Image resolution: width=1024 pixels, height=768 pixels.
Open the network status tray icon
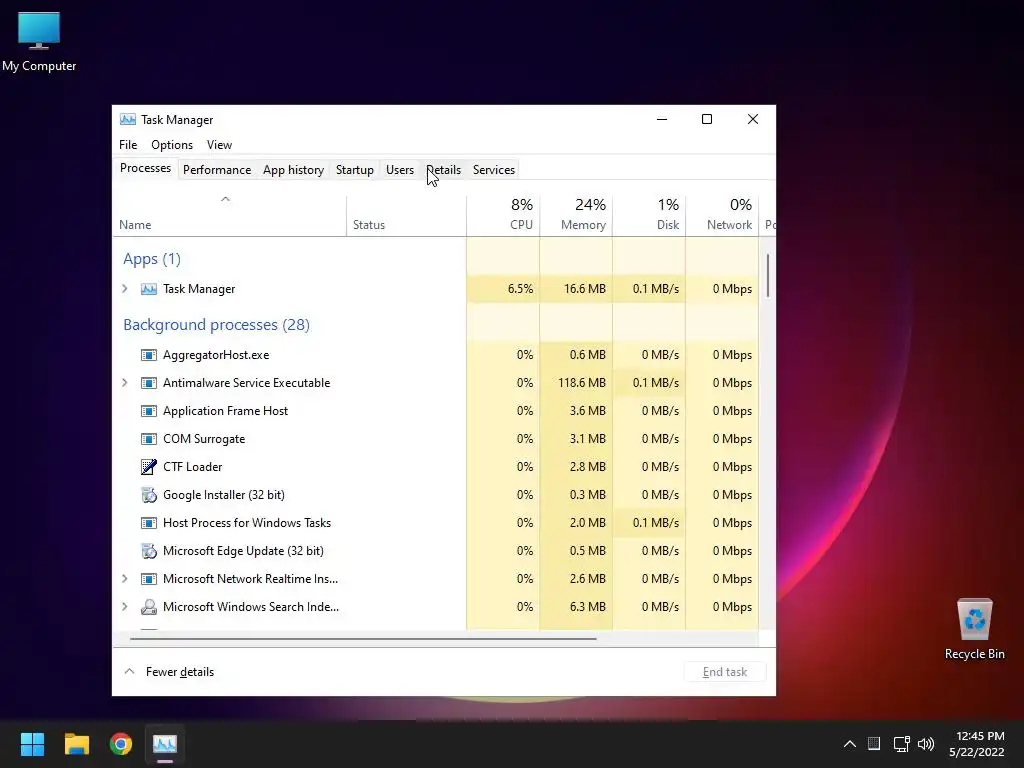coord(901,744)
